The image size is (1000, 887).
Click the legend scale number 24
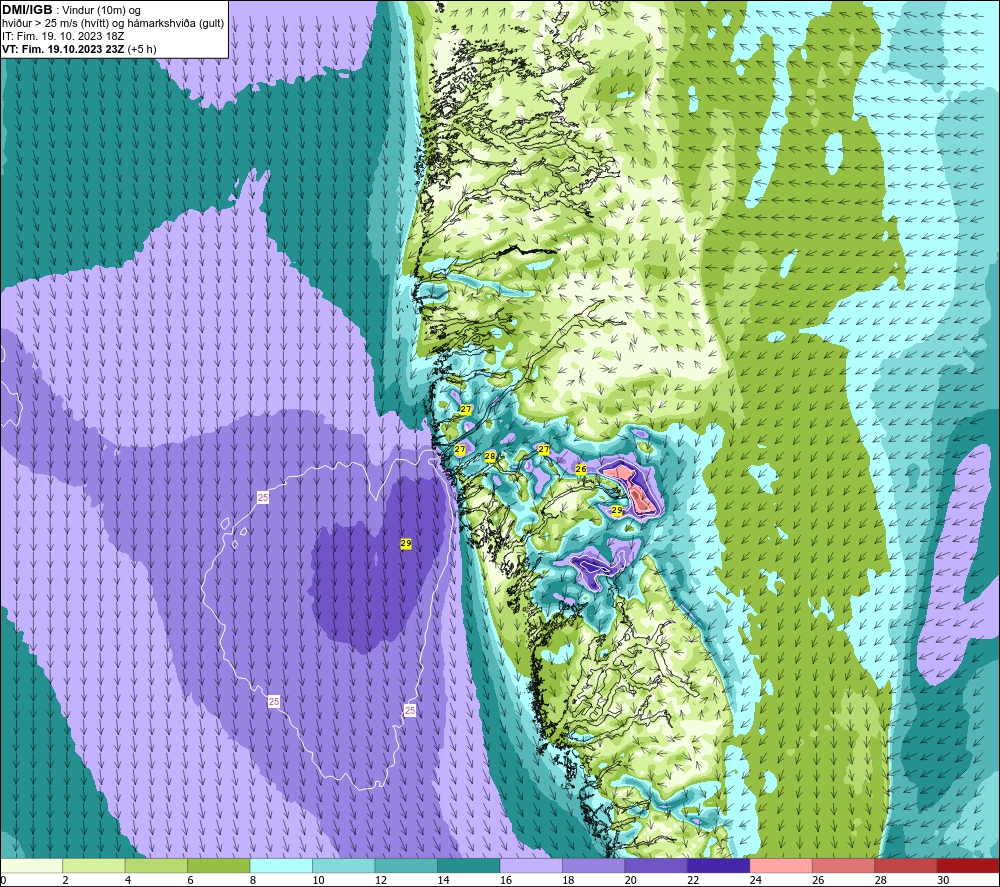[756, 880]
